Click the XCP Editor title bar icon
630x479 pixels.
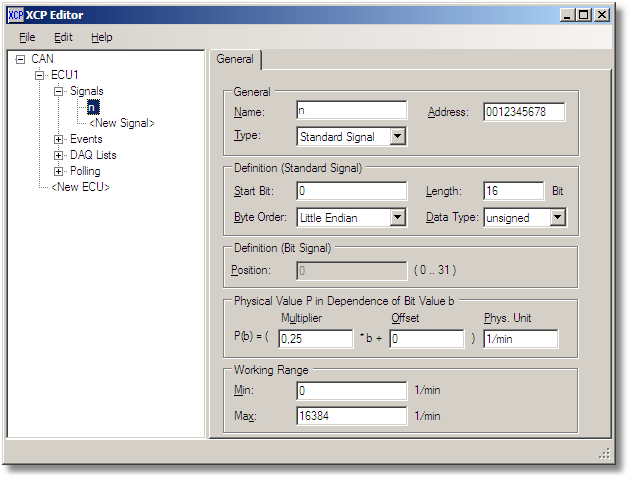pos(15,15)
